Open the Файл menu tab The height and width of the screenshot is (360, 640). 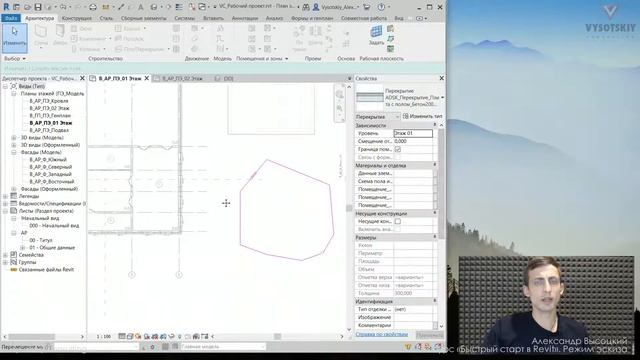pyautogui.click(x=11, y=18)
